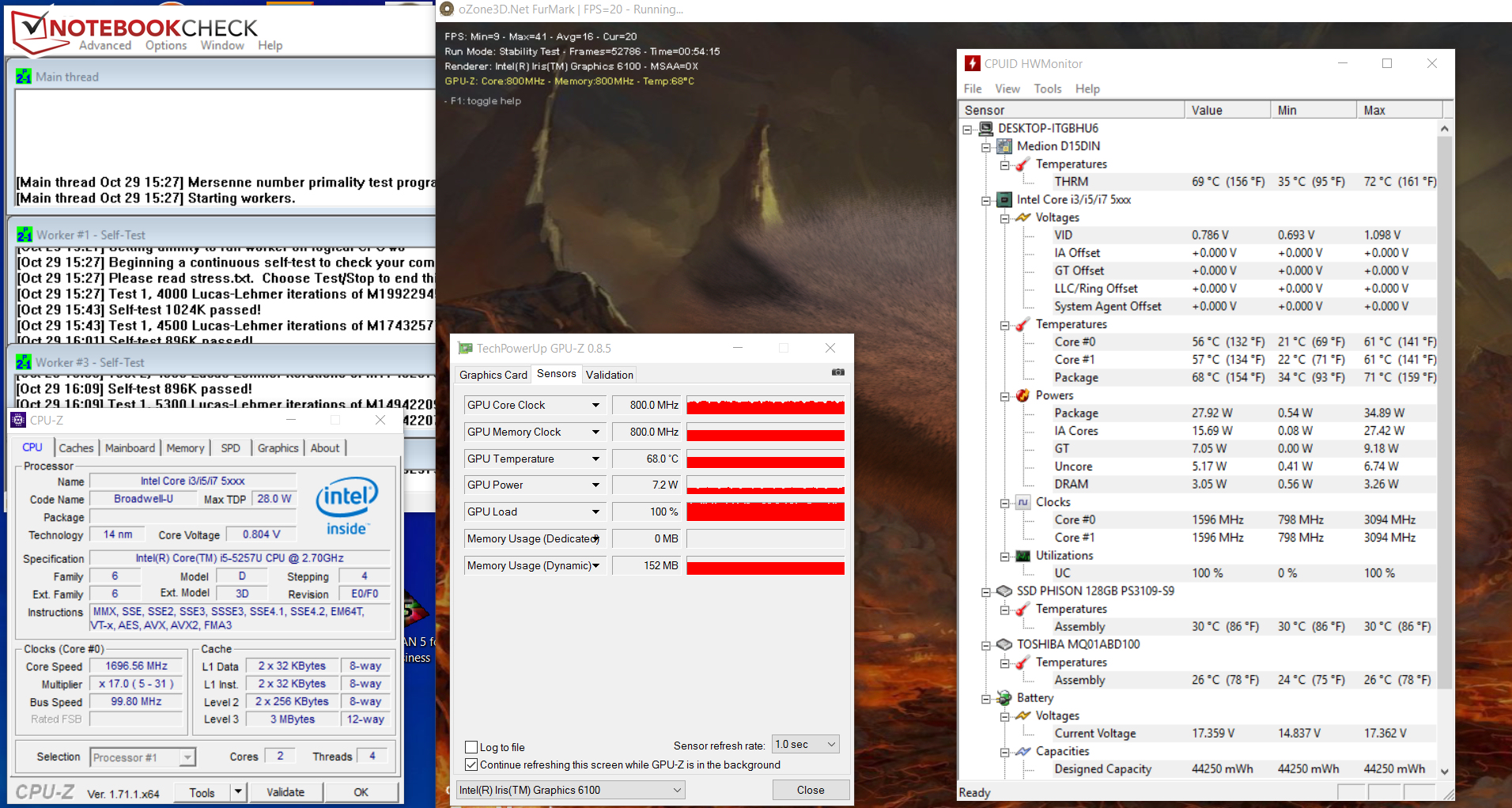1512x808 pixels.
Task: Click the Battery Capacities icon
Action: pos(1023,751)
